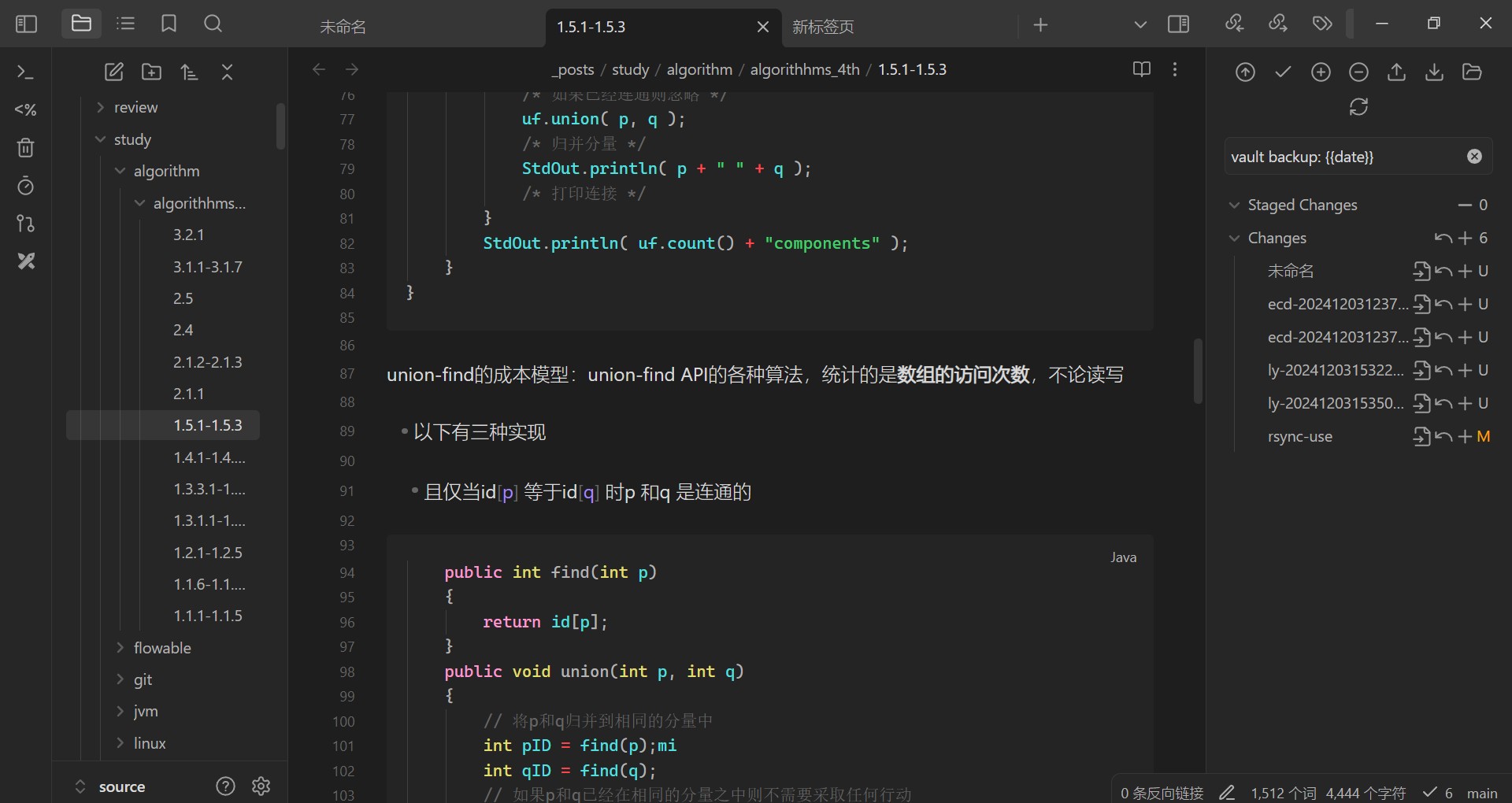Click the timer icon in the ribbon

(25, 186)
